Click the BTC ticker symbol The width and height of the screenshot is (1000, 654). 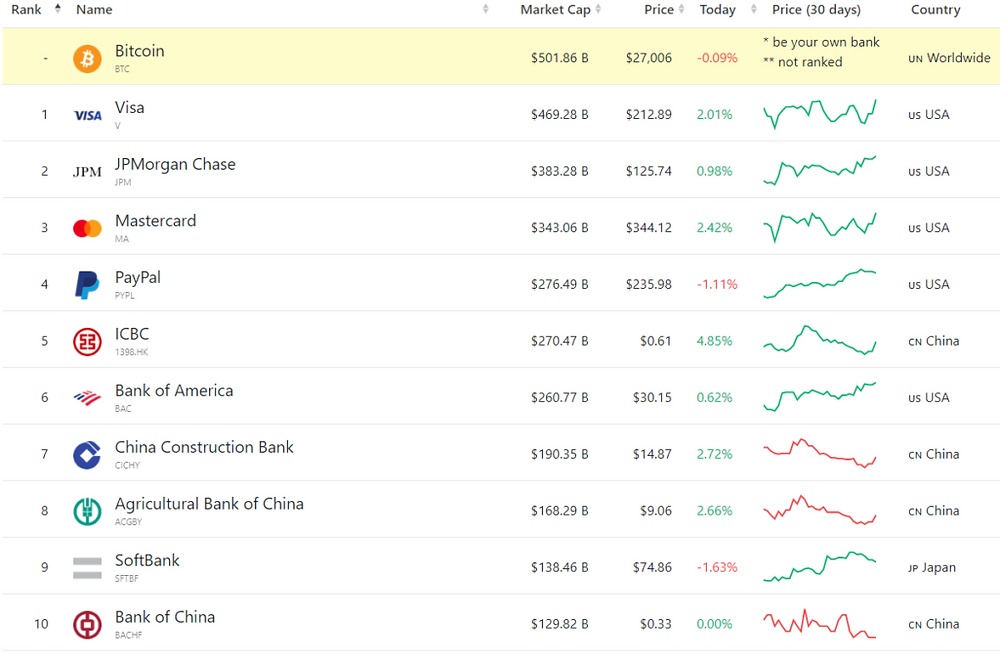click(x=122, y=69)
